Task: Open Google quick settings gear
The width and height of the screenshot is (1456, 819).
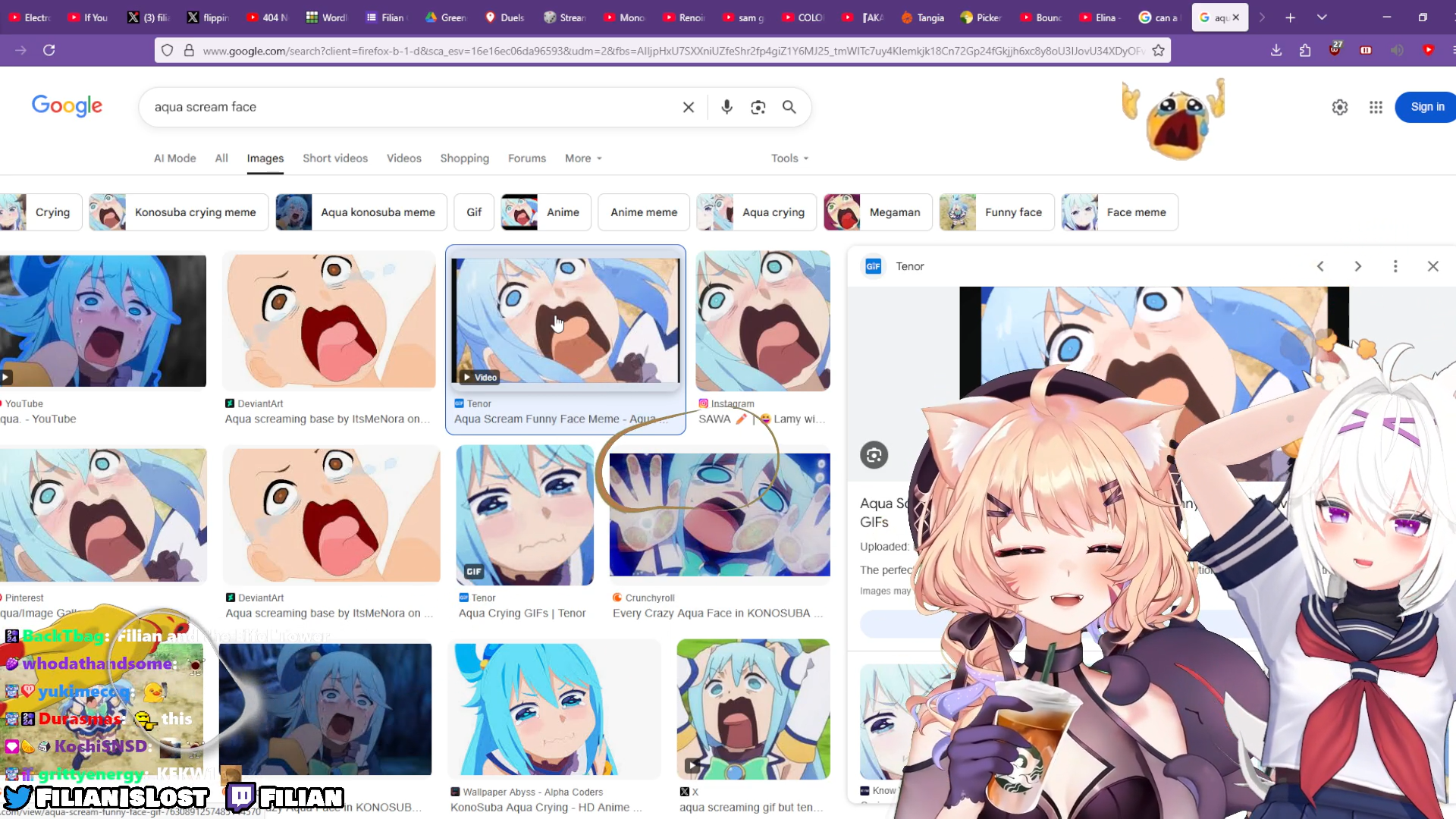Action: click(1340, 107)
